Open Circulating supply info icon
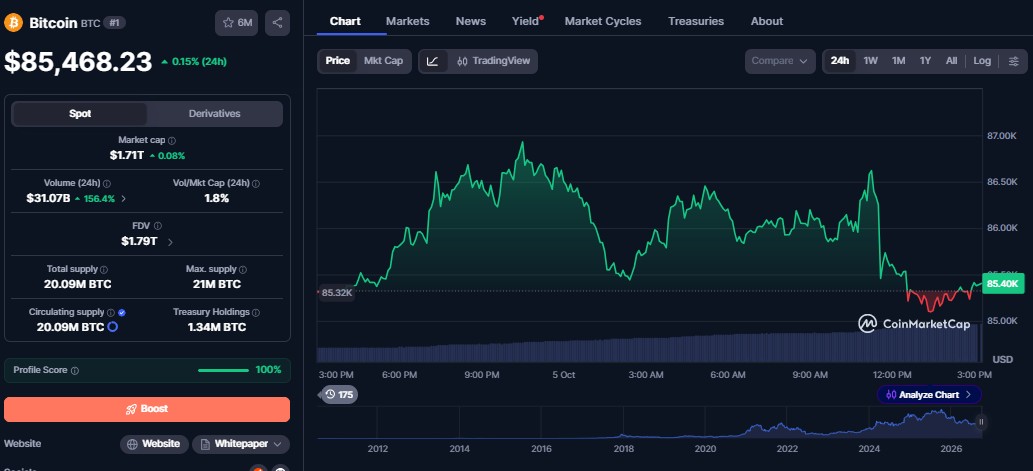 (x=111, y=312)
